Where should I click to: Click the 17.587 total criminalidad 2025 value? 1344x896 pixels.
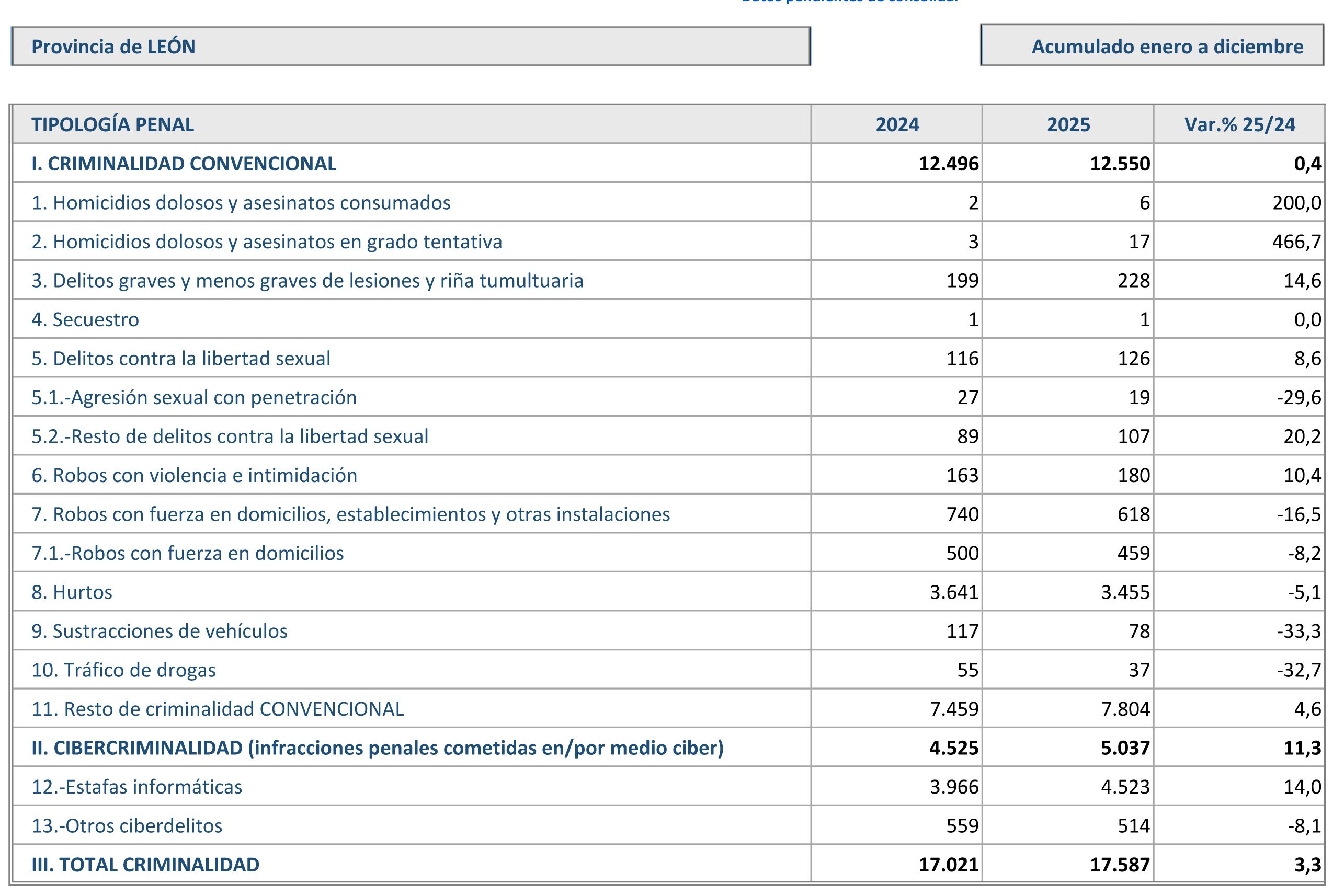pos(1119,865)
